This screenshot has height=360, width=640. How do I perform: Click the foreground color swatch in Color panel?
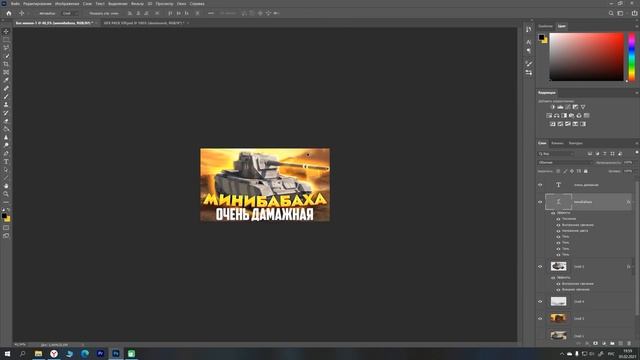click(541, 37)
